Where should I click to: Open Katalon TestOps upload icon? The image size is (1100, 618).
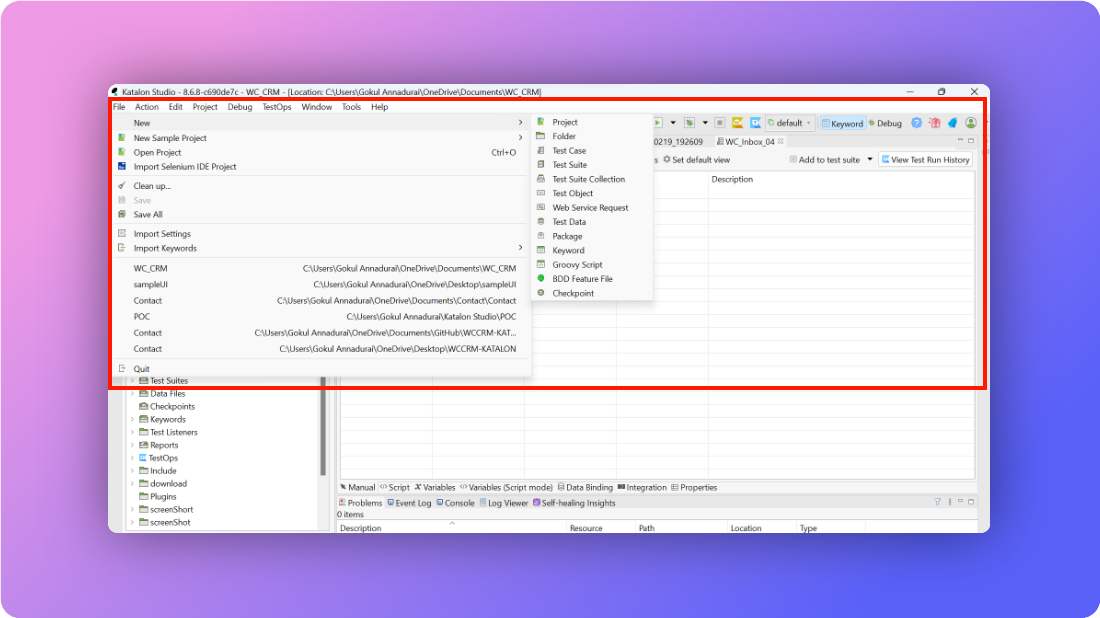tap(756, 122)
